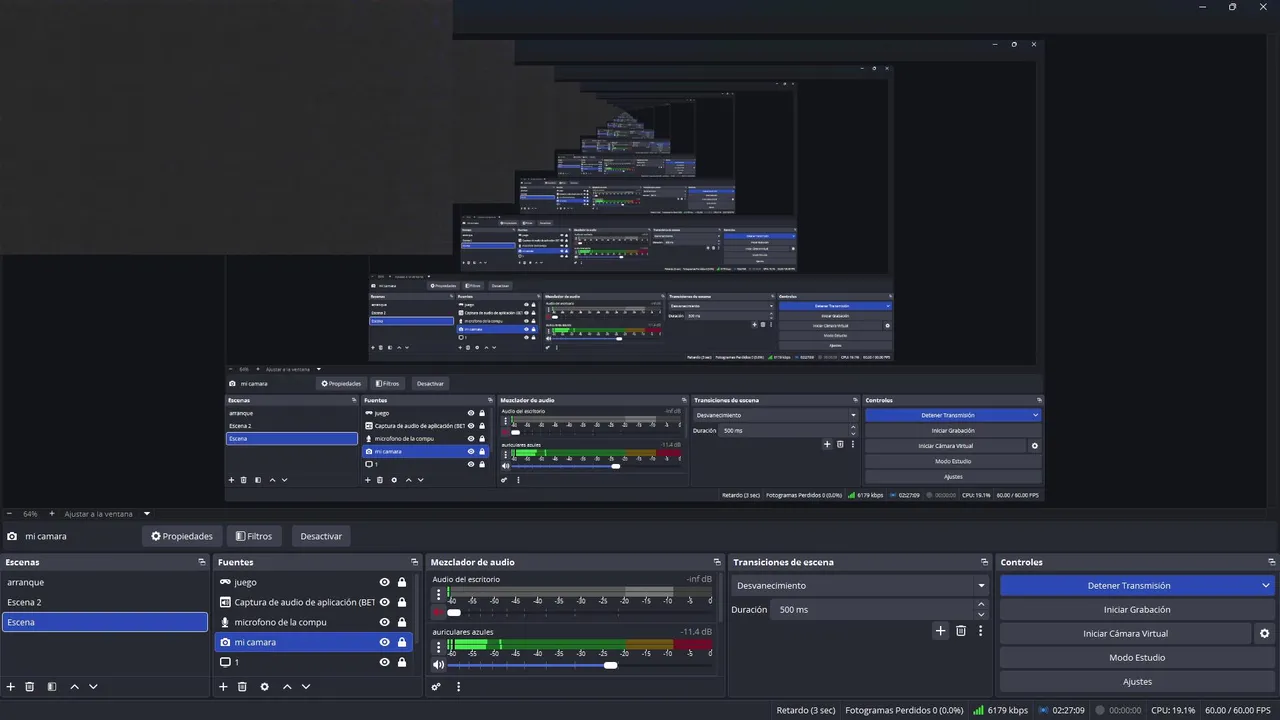Open advanced audio properties gears icon
Viewport: 1280px width, 720px height.
click(x=436, y=687)
